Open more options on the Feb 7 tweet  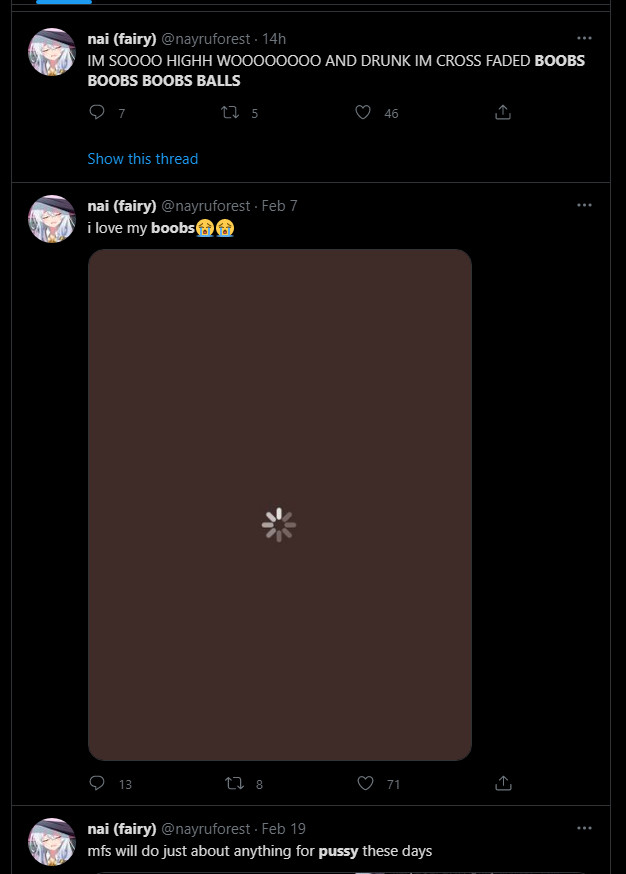coord(584,205)
